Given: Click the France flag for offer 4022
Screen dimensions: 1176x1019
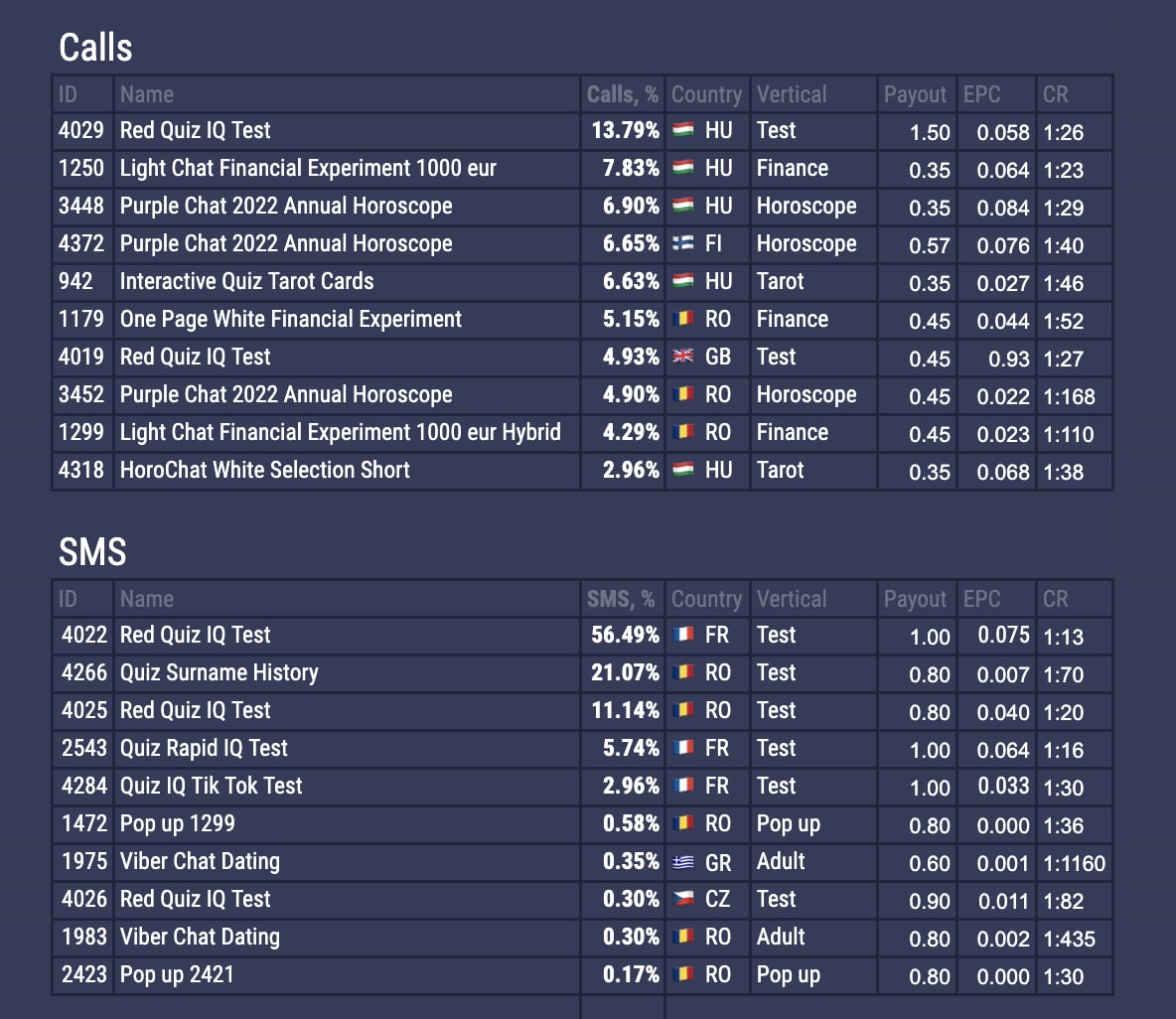Looking at the screenshot, I should point(683,635).
